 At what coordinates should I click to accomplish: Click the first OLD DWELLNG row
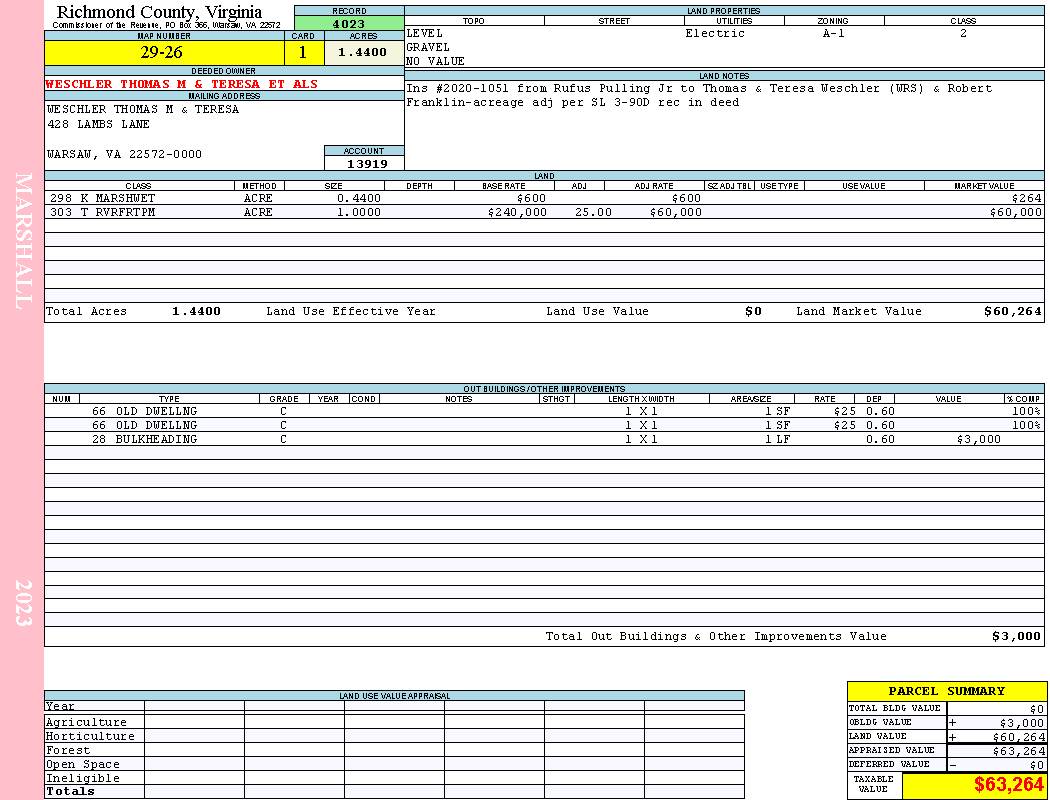point(544,411)
